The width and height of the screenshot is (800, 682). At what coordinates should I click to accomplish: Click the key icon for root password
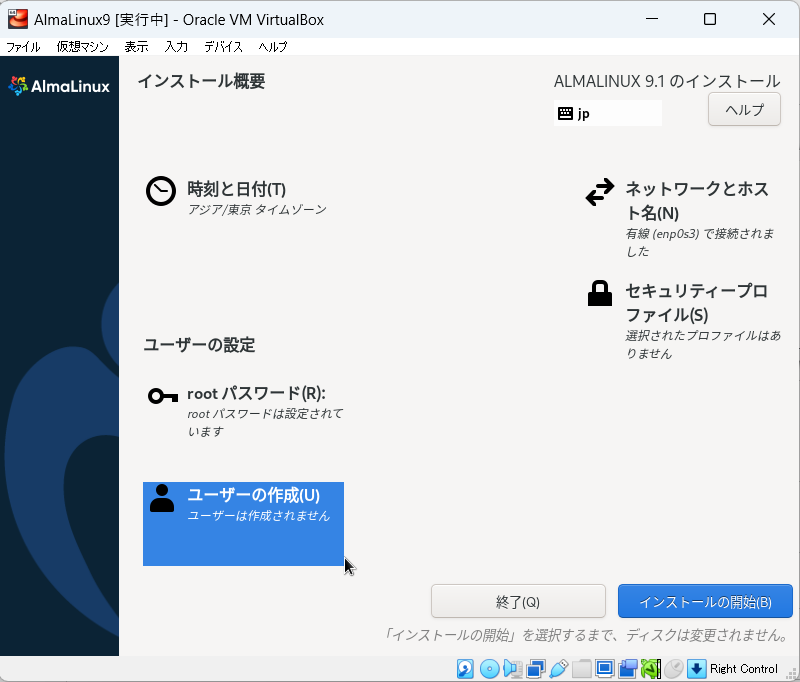162,395
